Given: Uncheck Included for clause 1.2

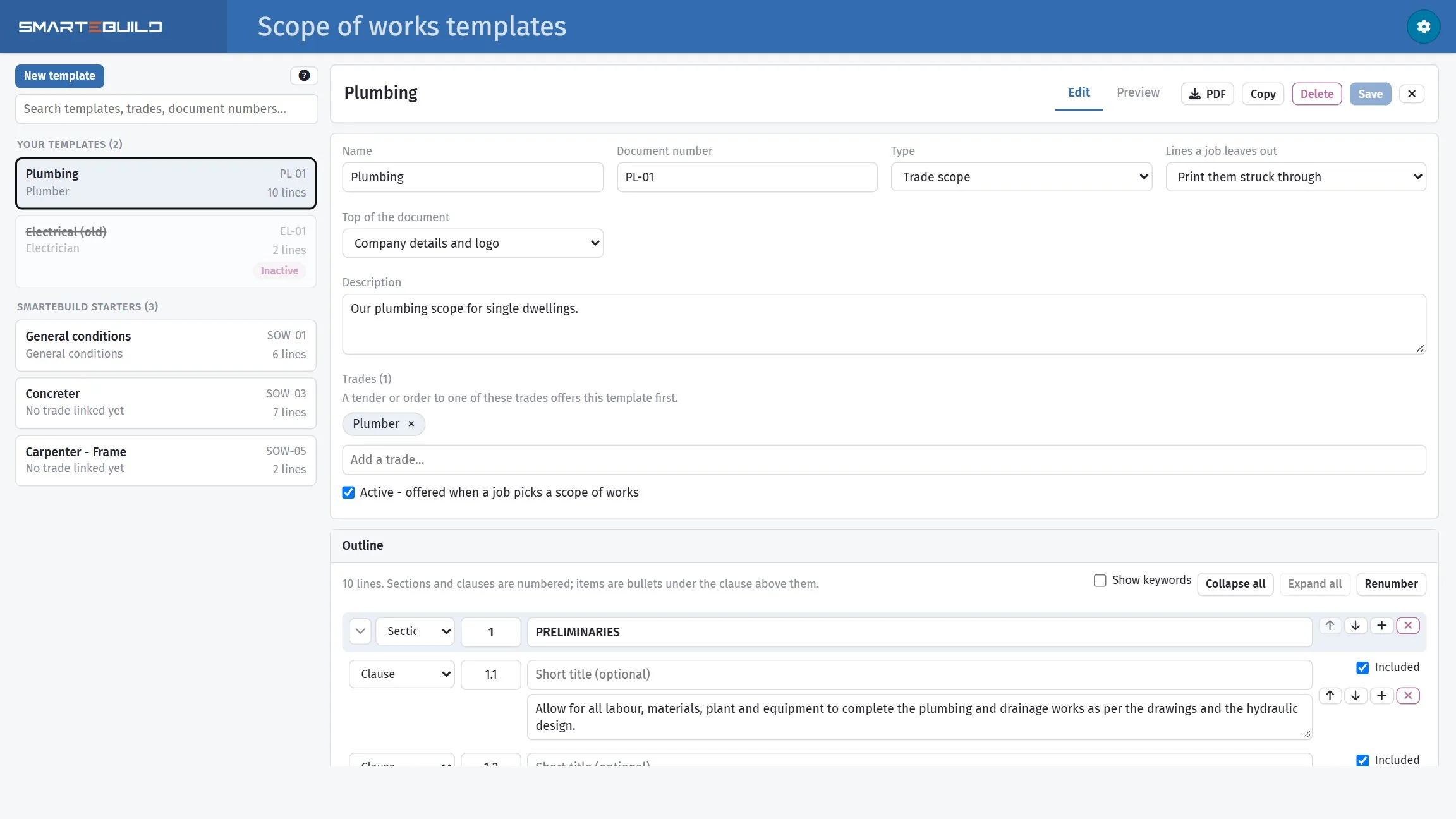Looking at the screenshot, I should (1362, 760).
